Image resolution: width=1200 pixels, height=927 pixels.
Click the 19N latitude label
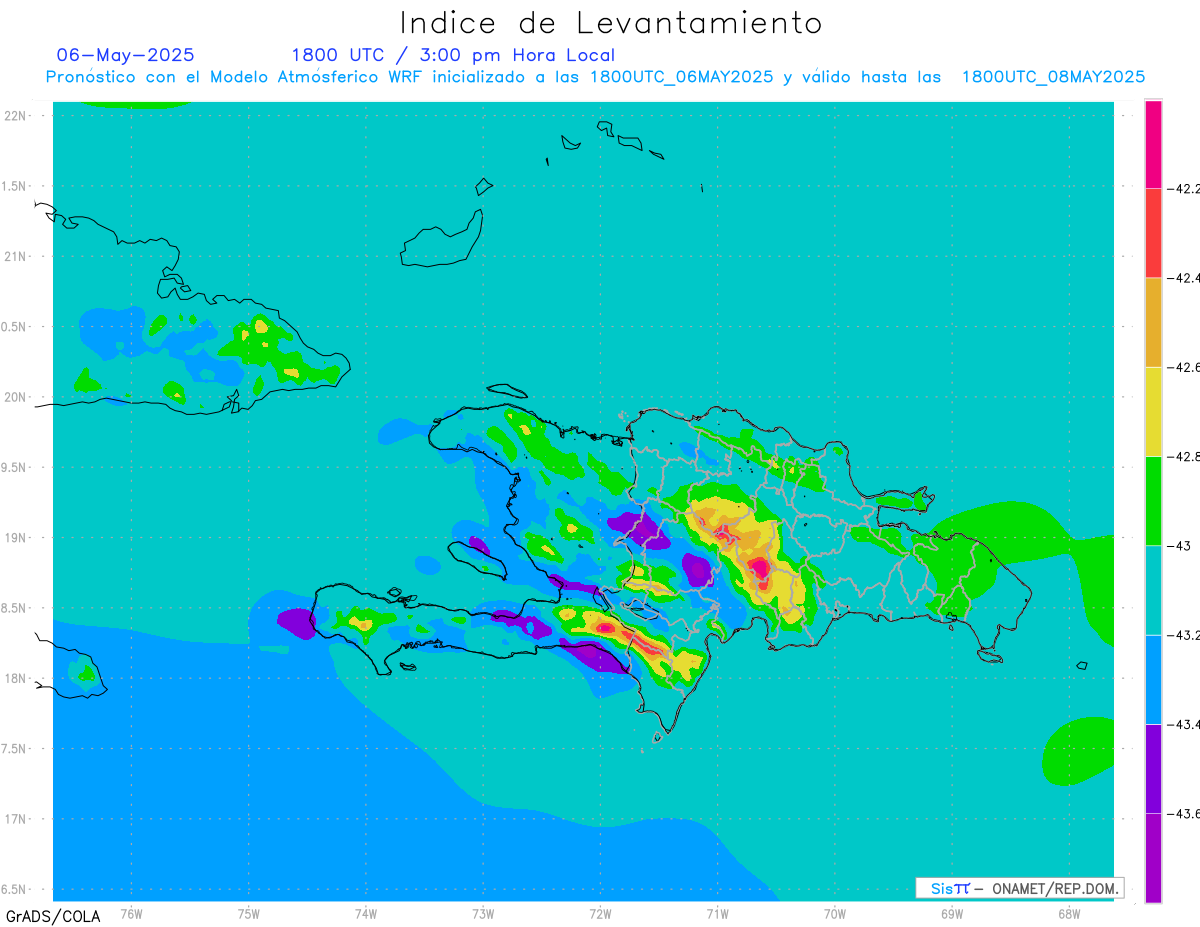coord(15,538)
